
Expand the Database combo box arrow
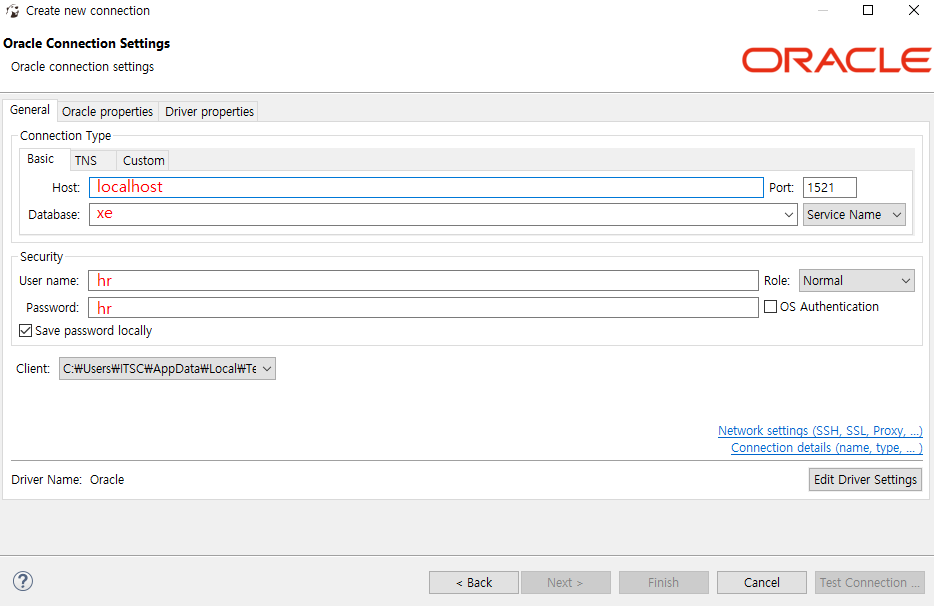click(x=788, y=215)
